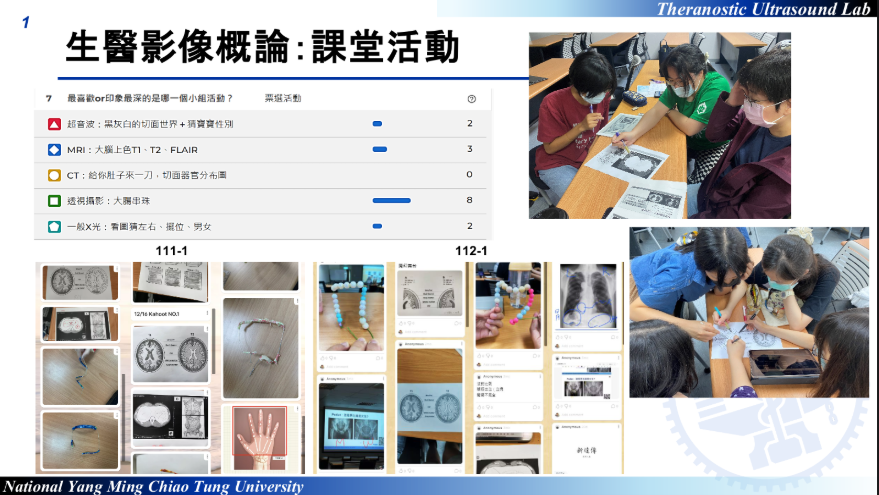
Task: Open the chest X-ray image with blue markings
Action: pyautogui.click(x=588, y=300)
